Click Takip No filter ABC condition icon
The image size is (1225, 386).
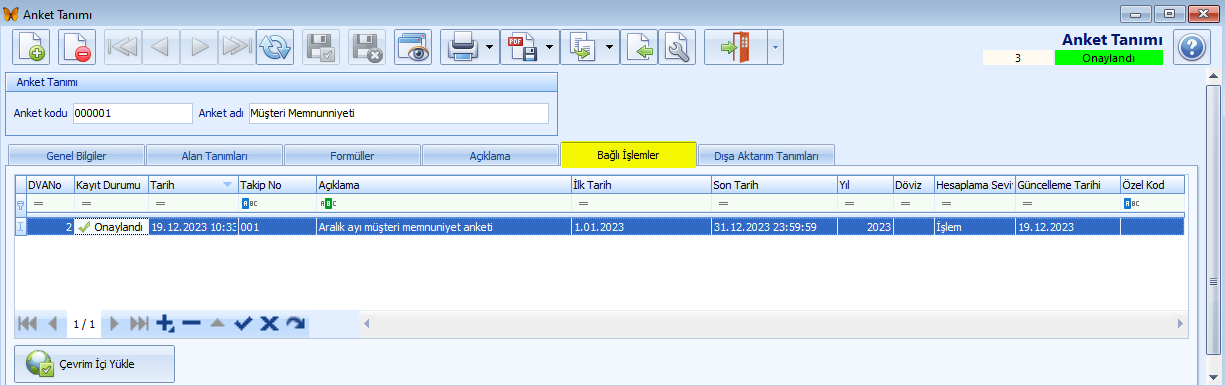pyautogui.click(x=248, y=203)
